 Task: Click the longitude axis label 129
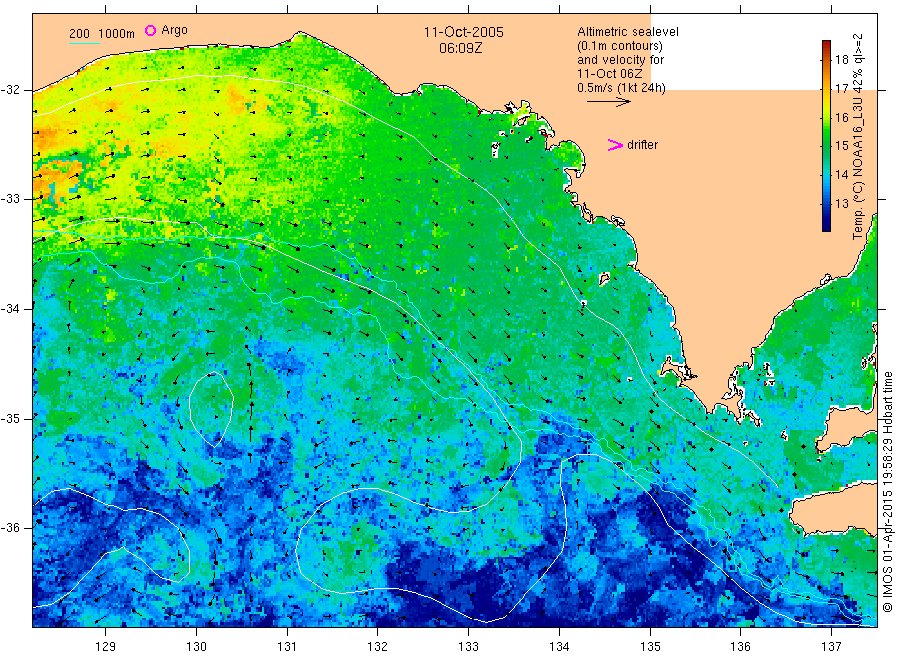(x=106, y=647)
